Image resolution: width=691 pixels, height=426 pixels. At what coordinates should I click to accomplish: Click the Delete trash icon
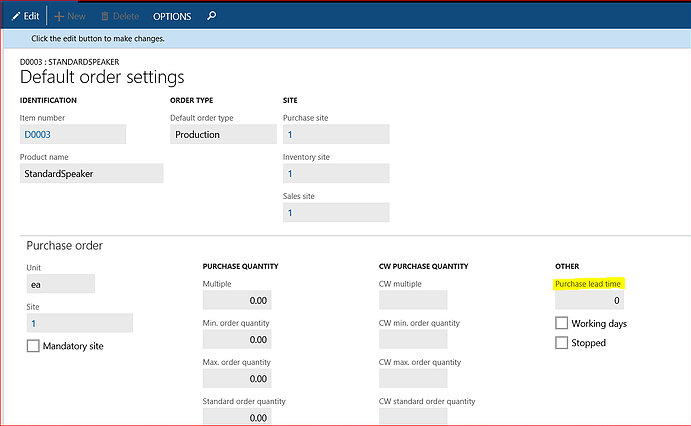104,16
